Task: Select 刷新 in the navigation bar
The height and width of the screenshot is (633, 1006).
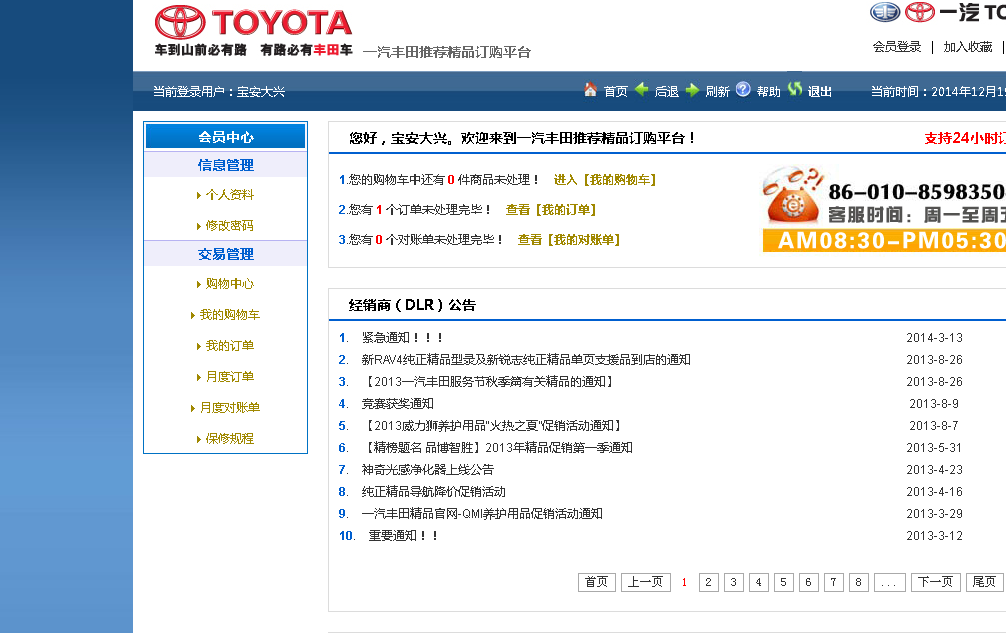Action: [717, 92]
